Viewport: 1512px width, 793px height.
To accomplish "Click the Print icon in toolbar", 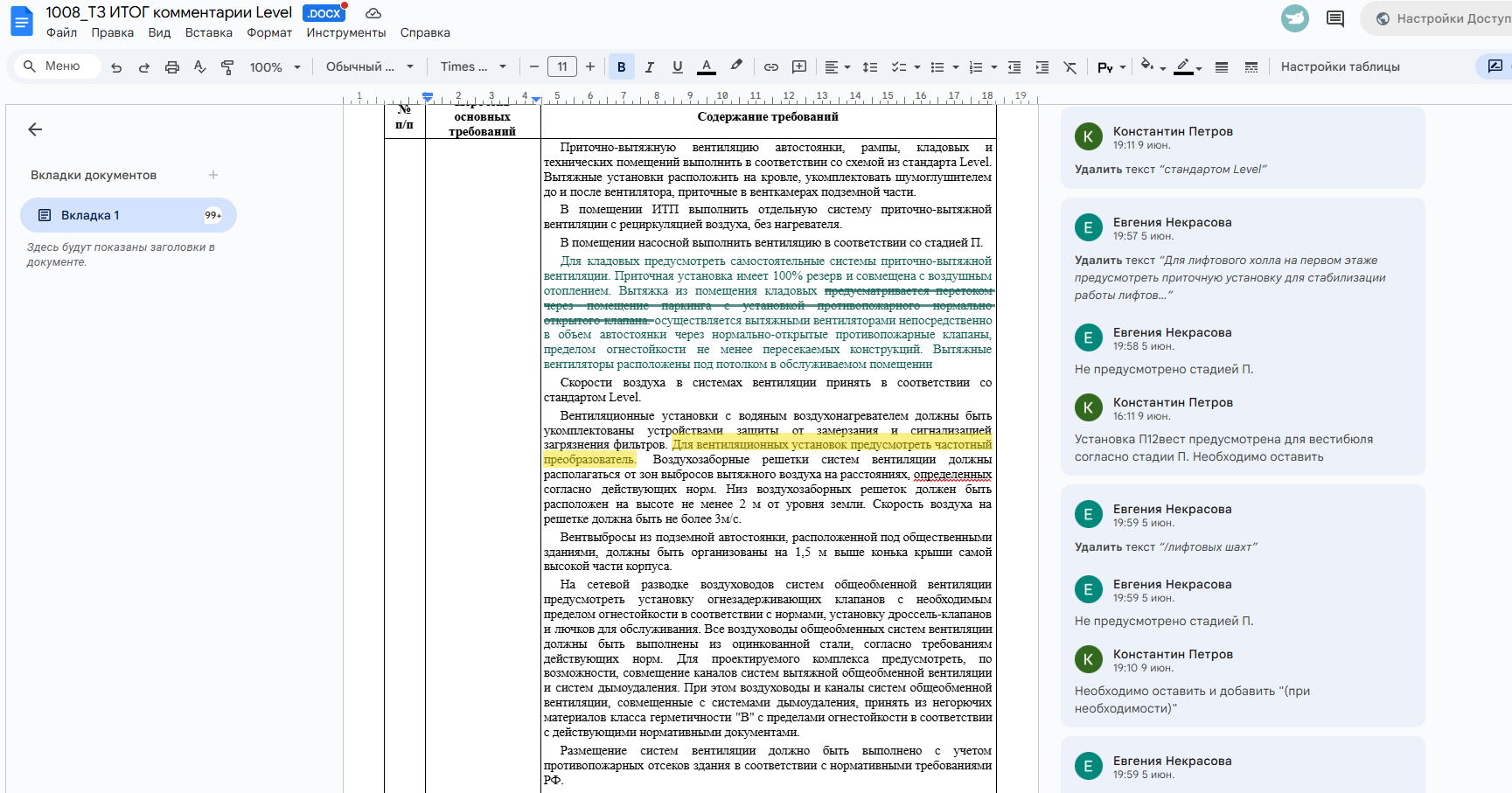I will 172,67.
